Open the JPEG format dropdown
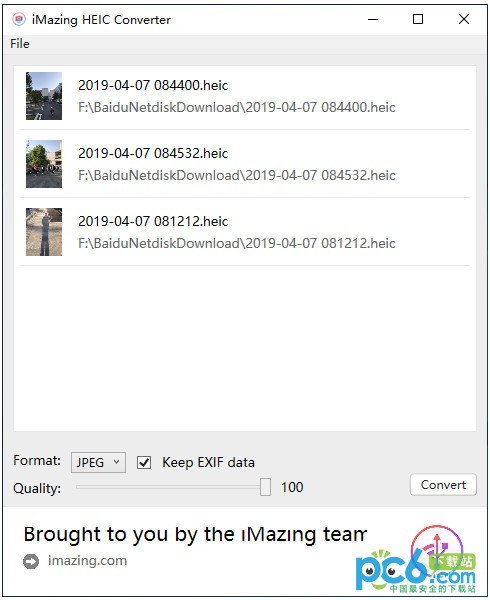Image resolution: width=490 pixels, height=600 pixels. click(98, 462)
